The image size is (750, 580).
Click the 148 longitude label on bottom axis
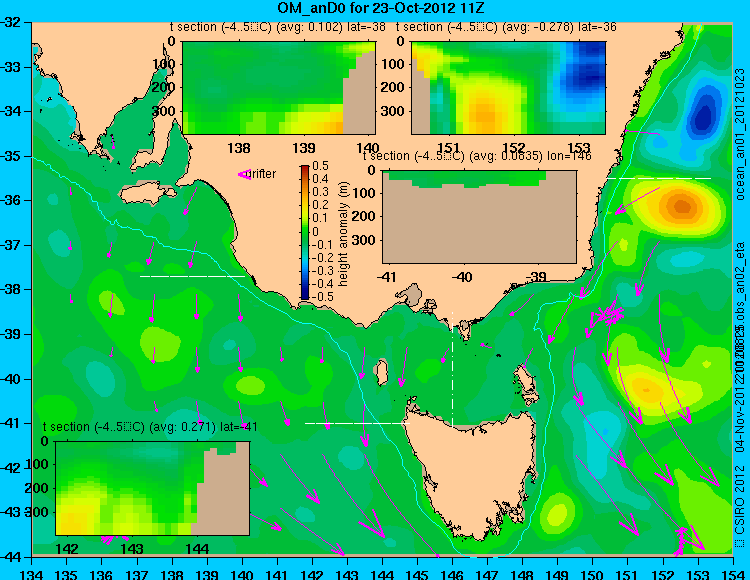point(522,574)
